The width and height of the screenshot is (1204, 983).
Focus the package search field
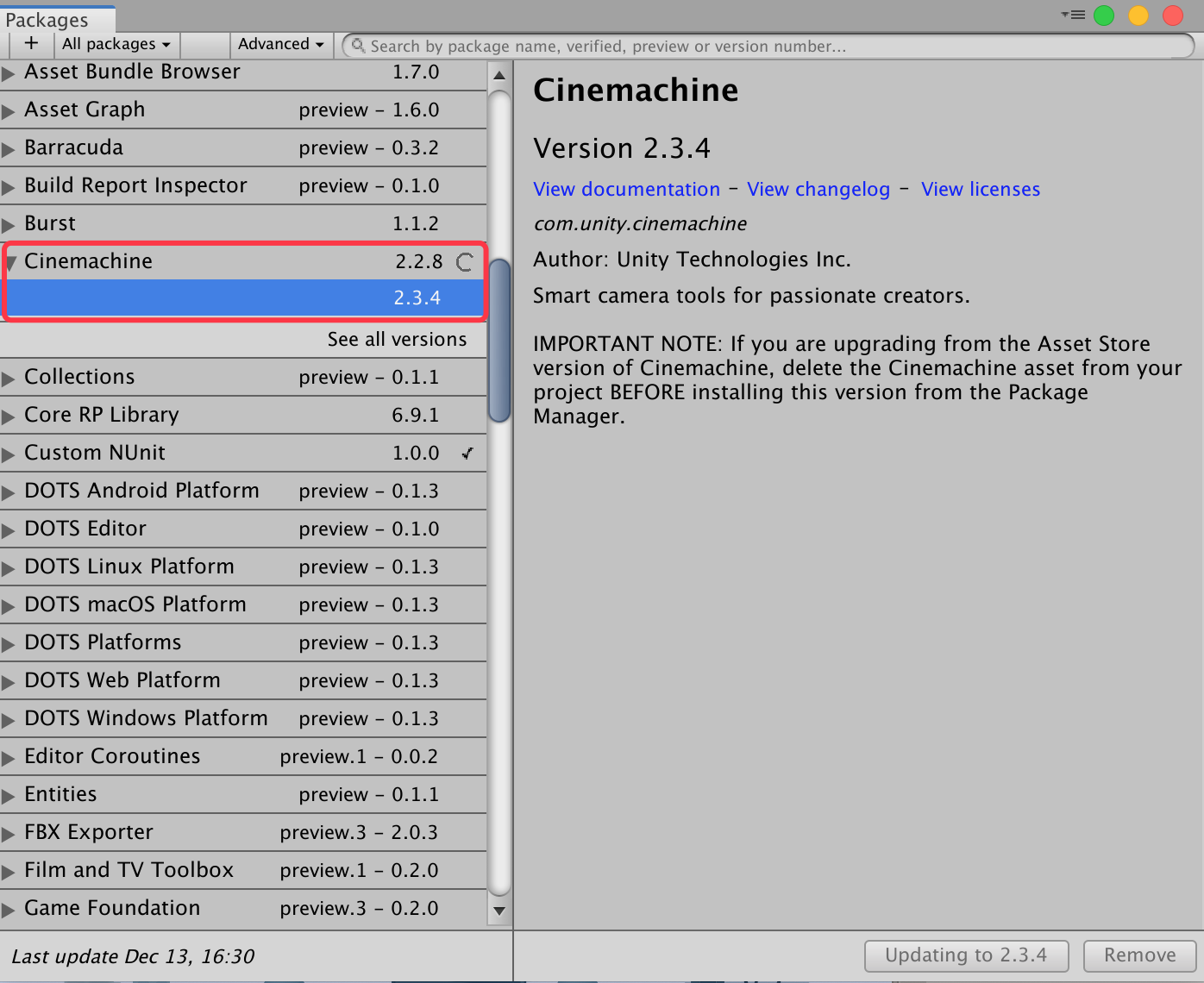click(x=768, y=46)
